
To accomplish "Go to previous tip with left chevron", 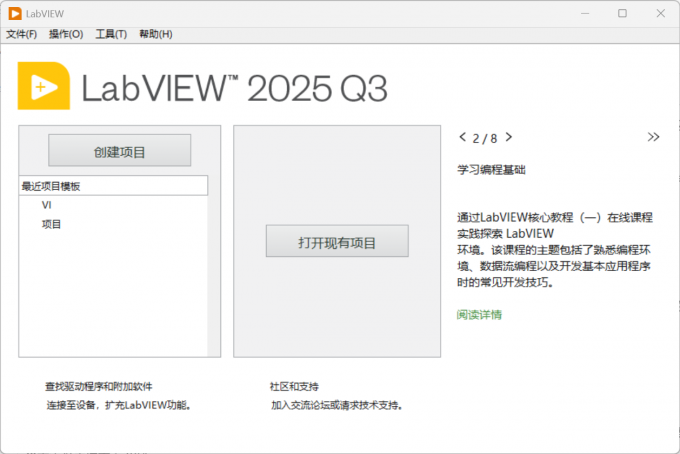I will tap(462, 137).
